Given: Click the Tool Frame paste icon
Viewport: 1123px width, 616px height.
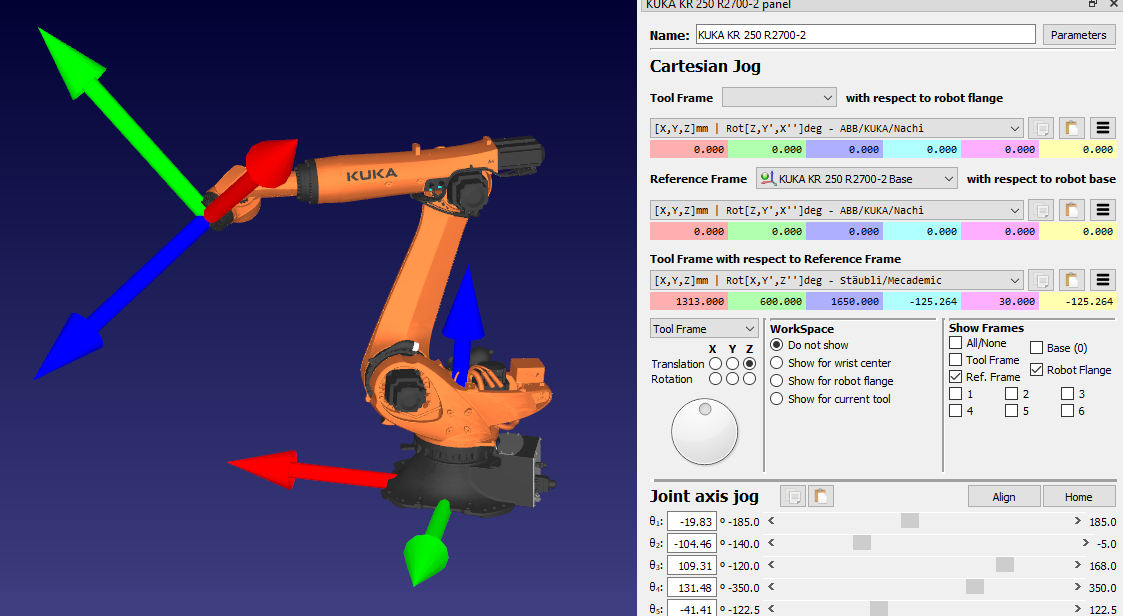Looking at the screenshot, I should click(1072, 128).
